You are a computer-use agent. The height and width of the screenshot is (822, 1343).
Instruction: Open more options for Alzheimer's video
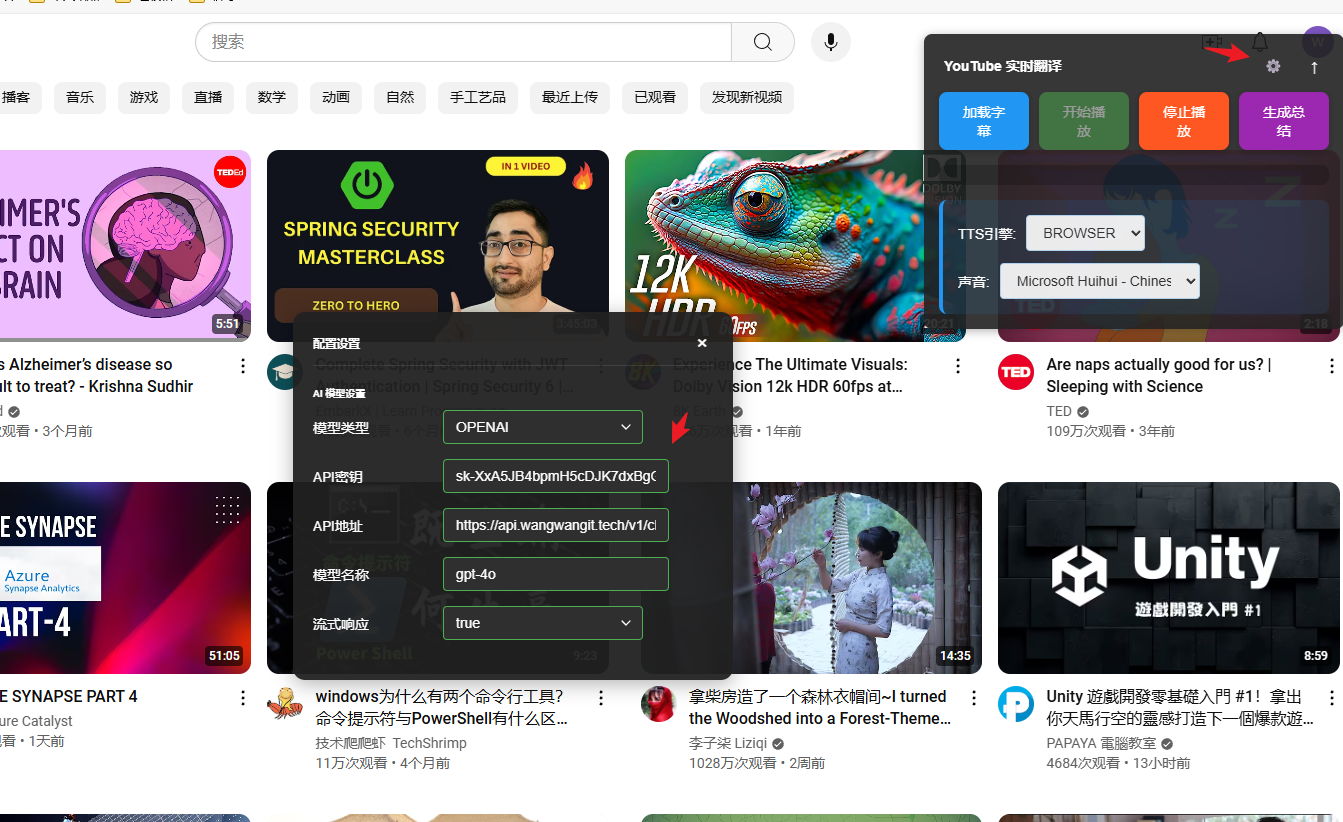tap(242, 366)
